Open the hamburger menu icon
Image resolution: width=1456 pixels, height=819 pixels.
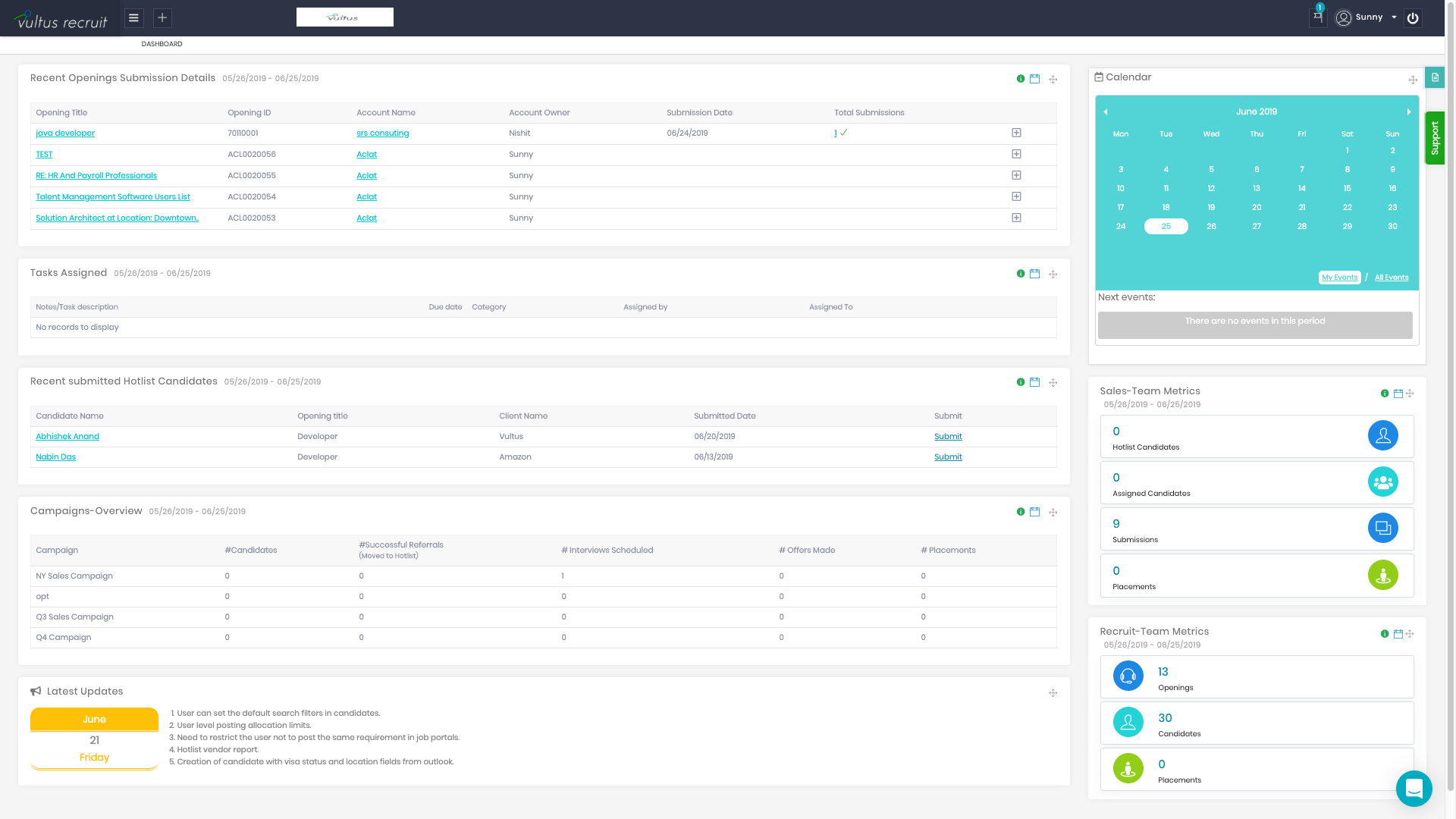pyautogui.click(x=133, y=17)
